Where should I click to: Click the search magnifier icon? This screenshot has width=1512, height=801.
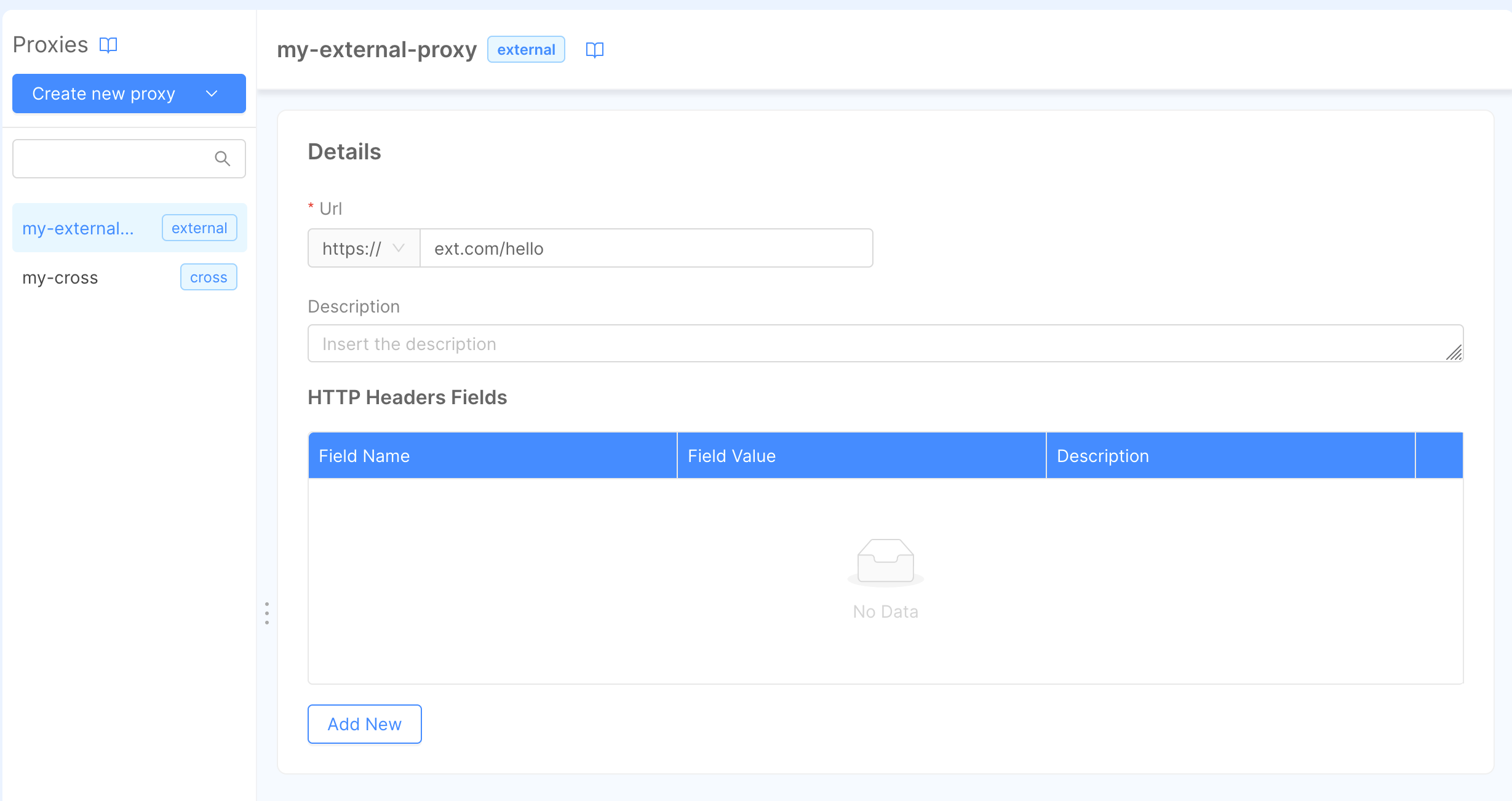point(223,158)
